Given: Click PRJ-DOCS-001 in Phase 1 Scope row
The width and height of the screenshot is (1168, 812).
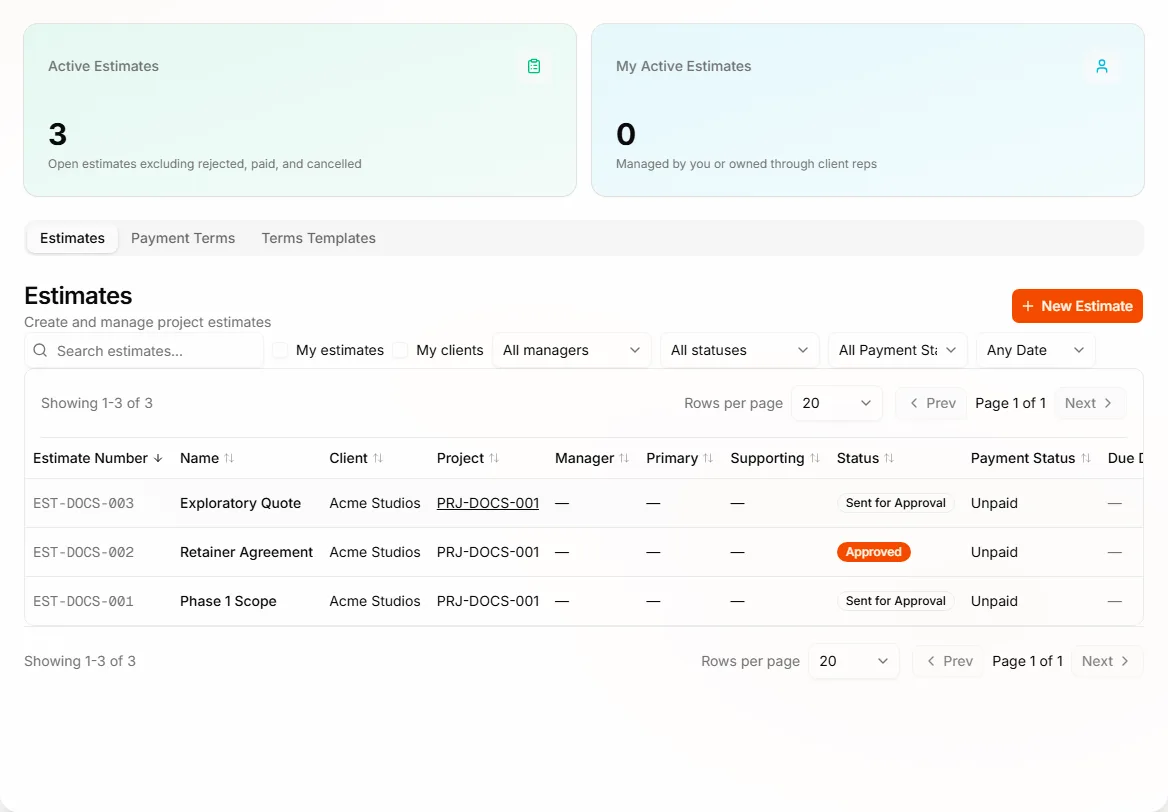Looking at the screenshot, I should pos(488,601).
